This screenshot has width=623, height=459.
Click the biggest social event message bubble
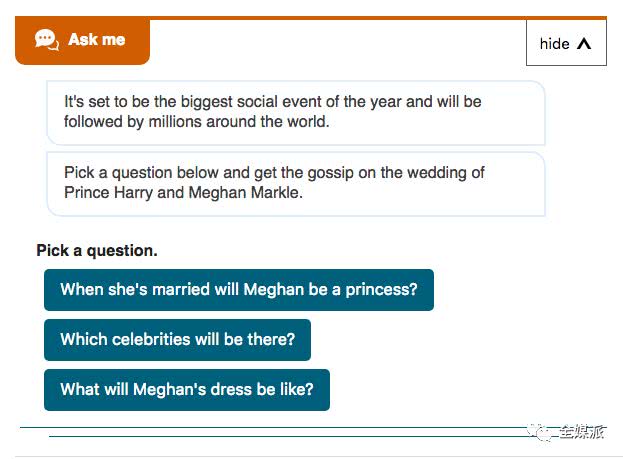tap(295, 112)
